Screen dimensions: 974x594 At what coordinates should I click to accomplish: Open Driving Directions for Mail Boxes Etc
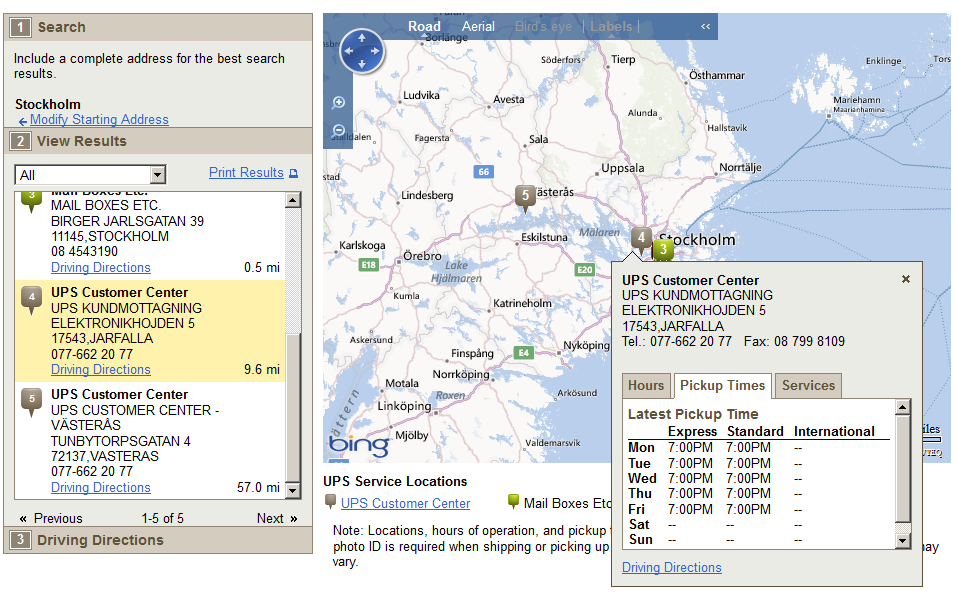pos(101,268)
